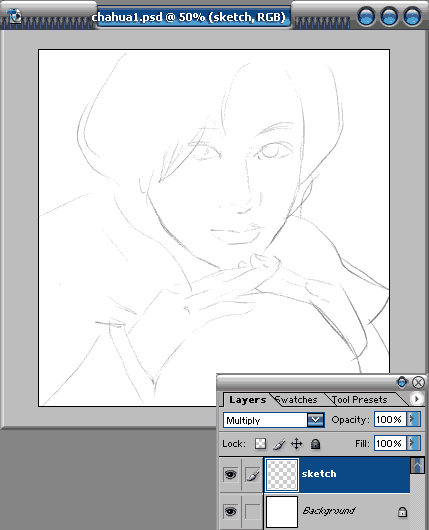Click the lock all padlock icon
The height and width of the screenshot is (530, 429).
[315, 444]
